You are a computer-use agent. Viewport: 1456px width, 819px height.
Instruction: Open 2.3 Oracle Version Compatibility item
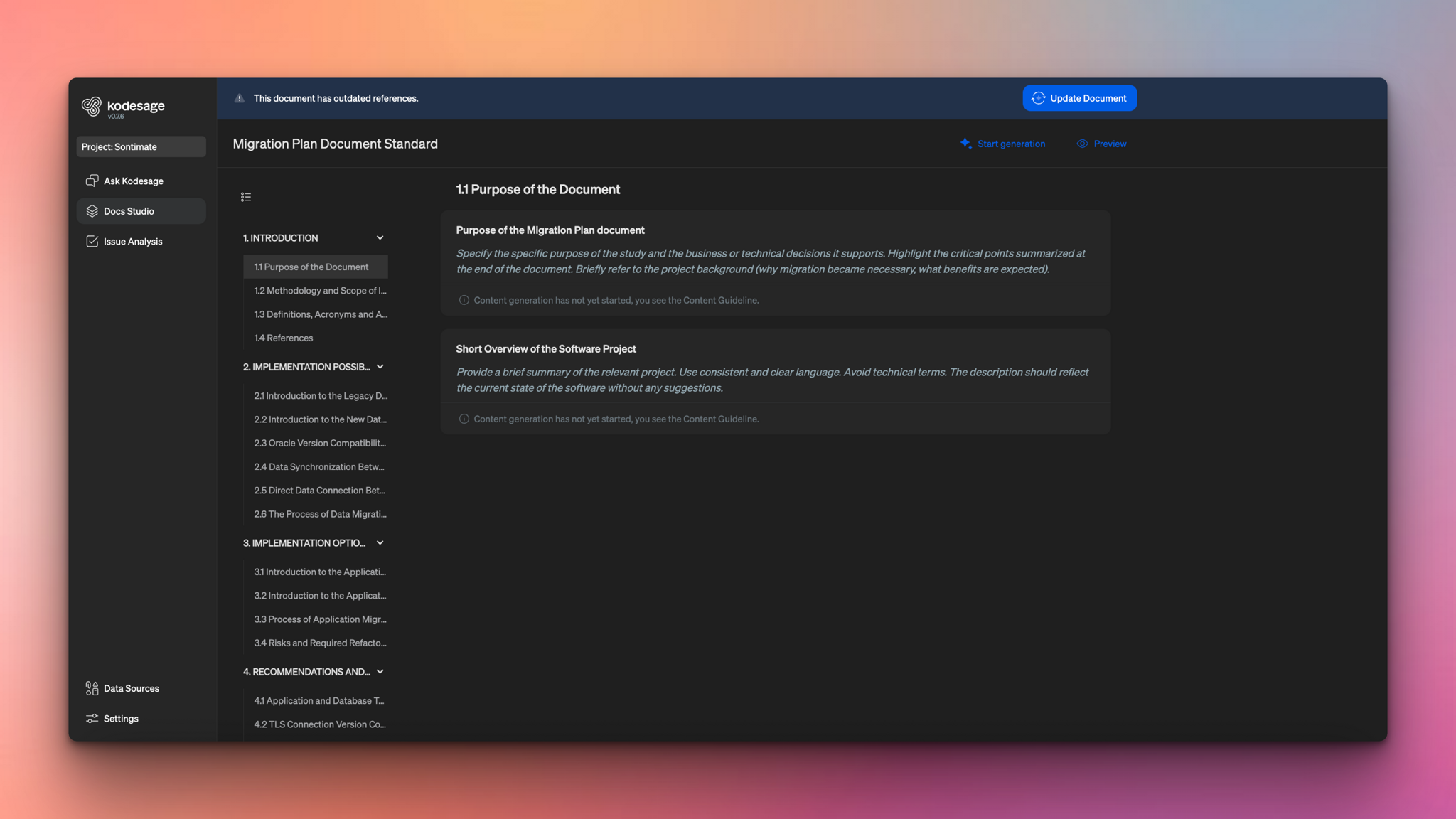[320, 443]
